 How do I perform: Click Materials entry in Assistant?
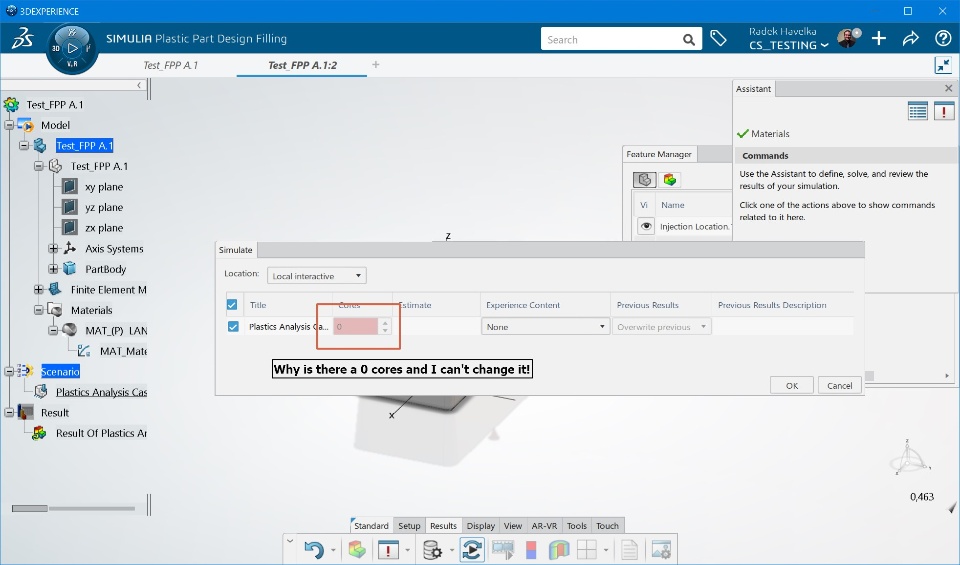tap(770, 133)
